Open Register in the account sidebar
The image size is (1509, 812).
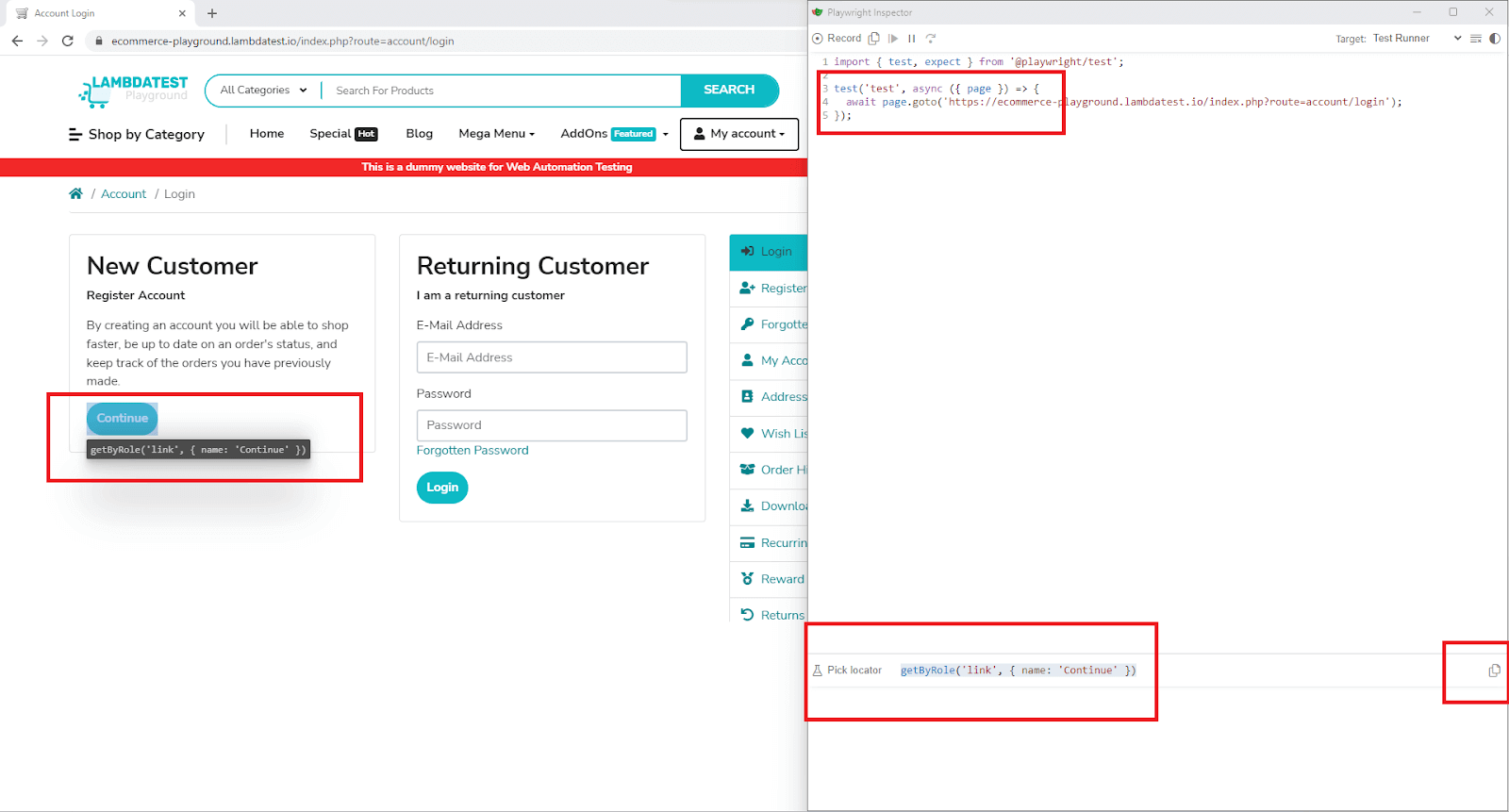[769, 289]
